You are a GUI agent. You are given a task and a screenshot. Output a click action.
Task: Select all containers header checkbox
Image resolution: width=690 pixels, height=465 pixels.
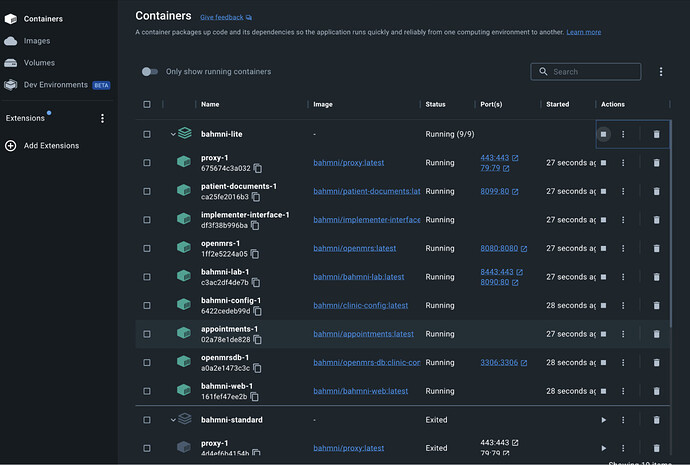pyautogui.click(x=147, y=104)
